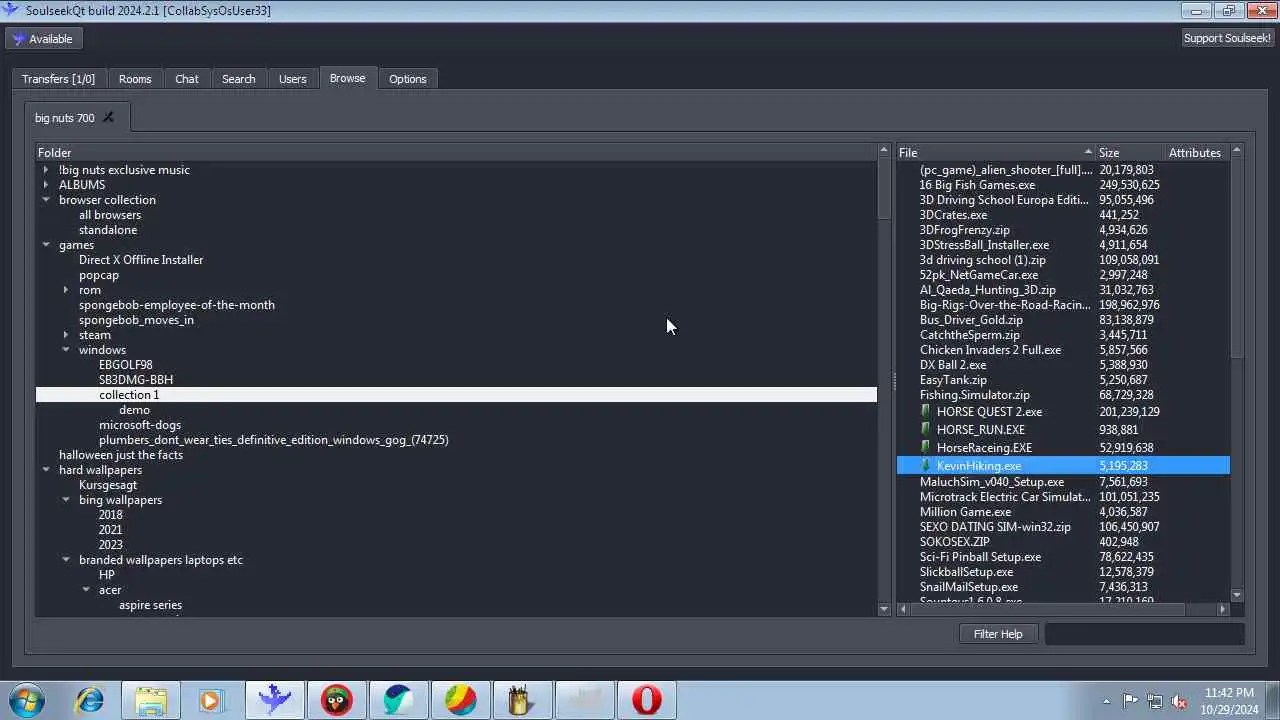Click the HorseRaceing.EXE file icon

926,448
